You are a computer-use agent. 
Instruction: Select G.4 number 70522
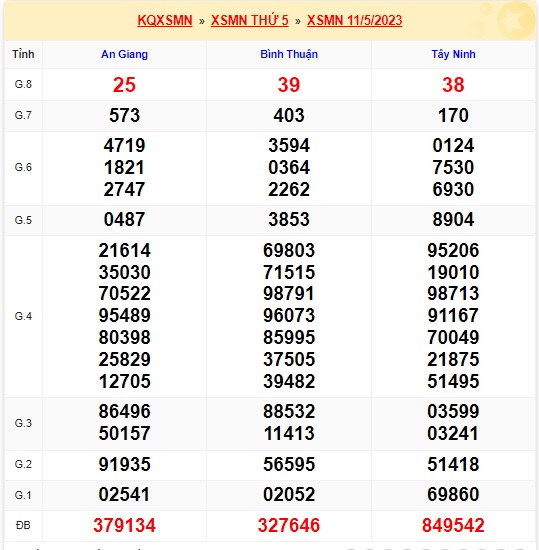pyautogui.click(x=124, y=294)
